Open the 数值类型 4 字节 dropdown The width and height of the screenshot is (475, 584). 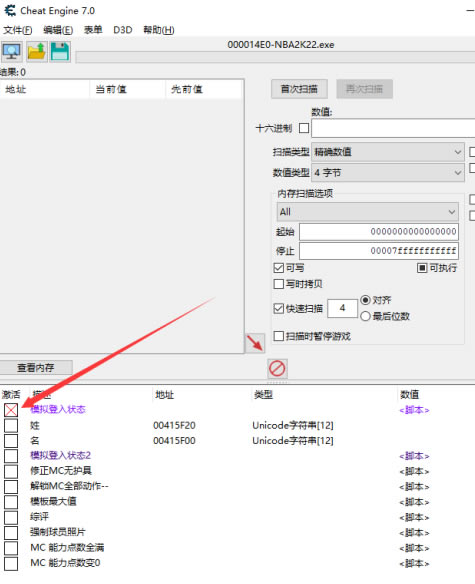point(388,172)
